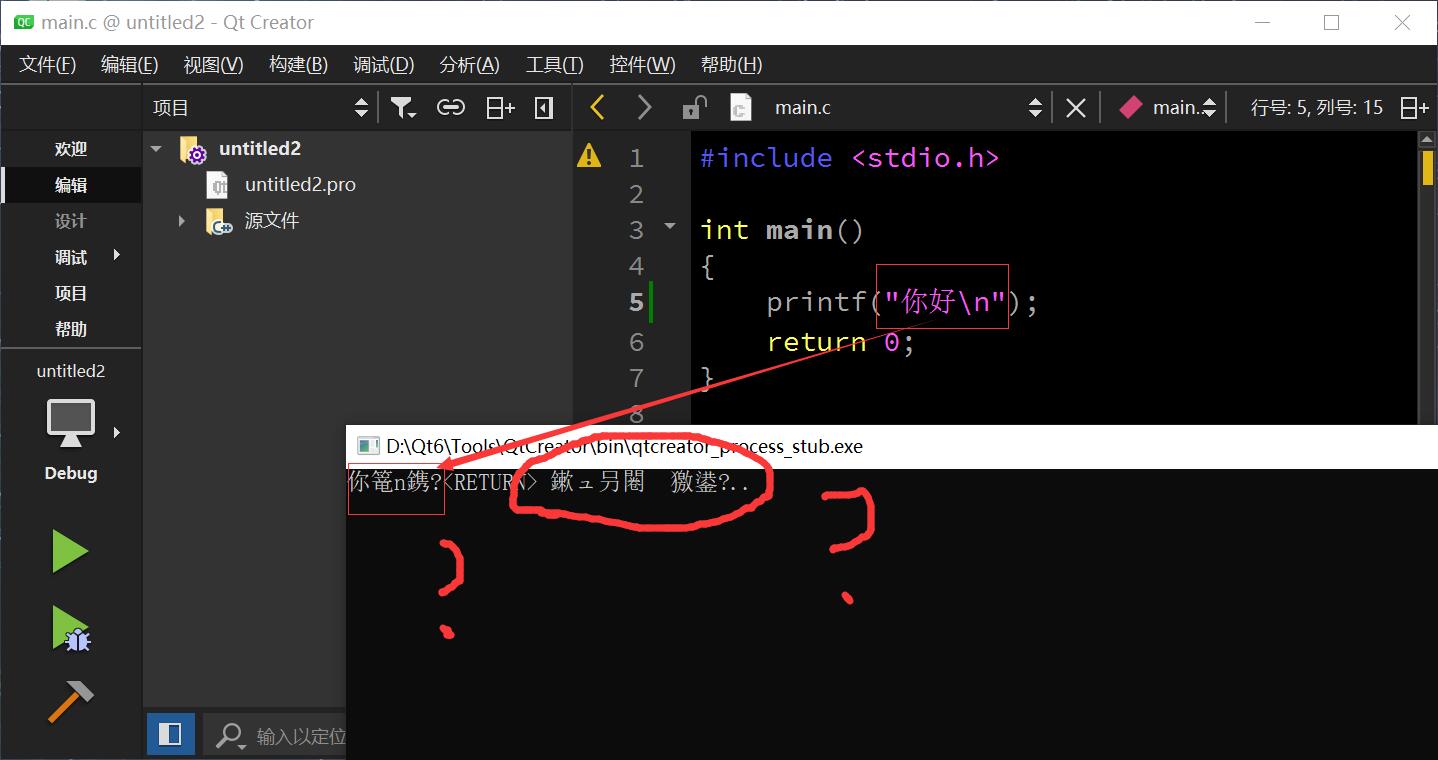Click the main.c file type icon

741,107
